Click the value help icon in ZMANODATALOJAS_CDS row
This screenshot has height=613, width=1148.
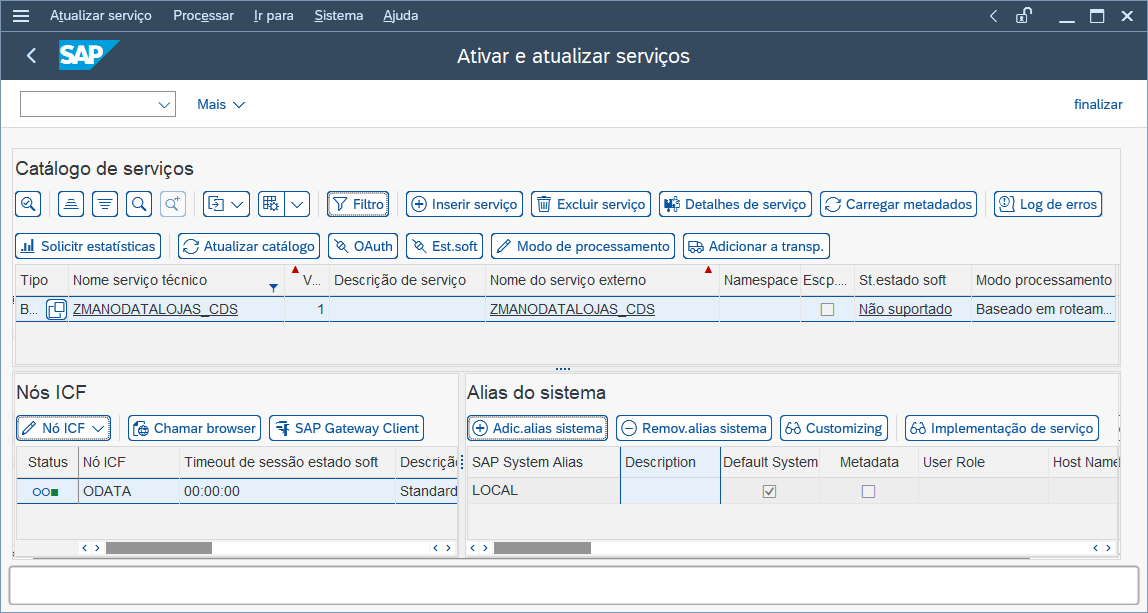click(56, 310)
